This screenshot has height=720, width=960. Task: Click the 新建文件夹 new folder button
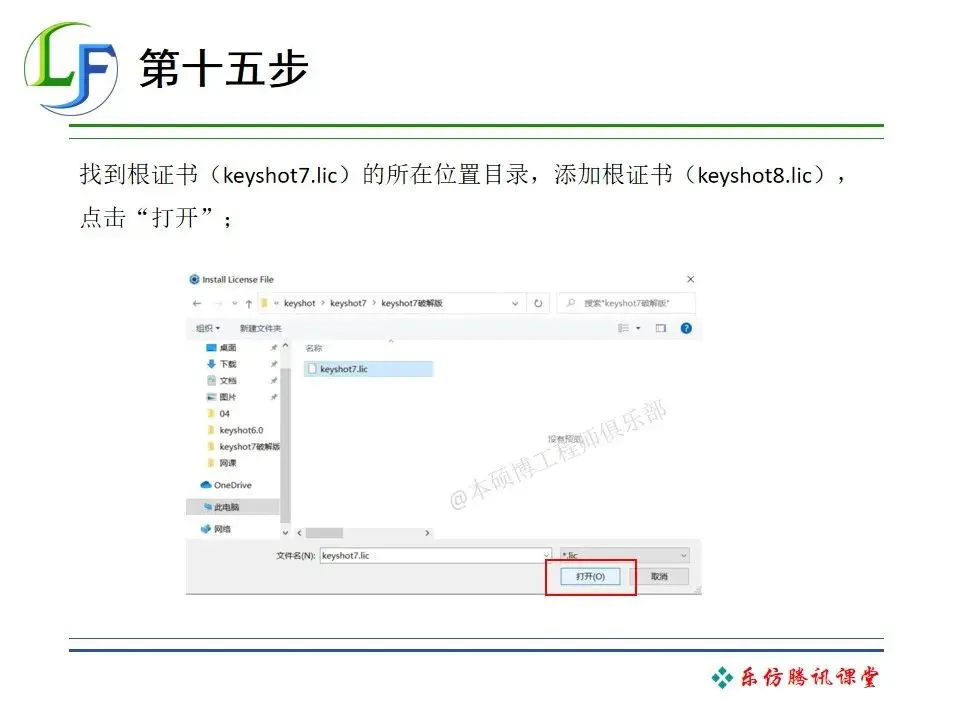[x=261, y=328]
